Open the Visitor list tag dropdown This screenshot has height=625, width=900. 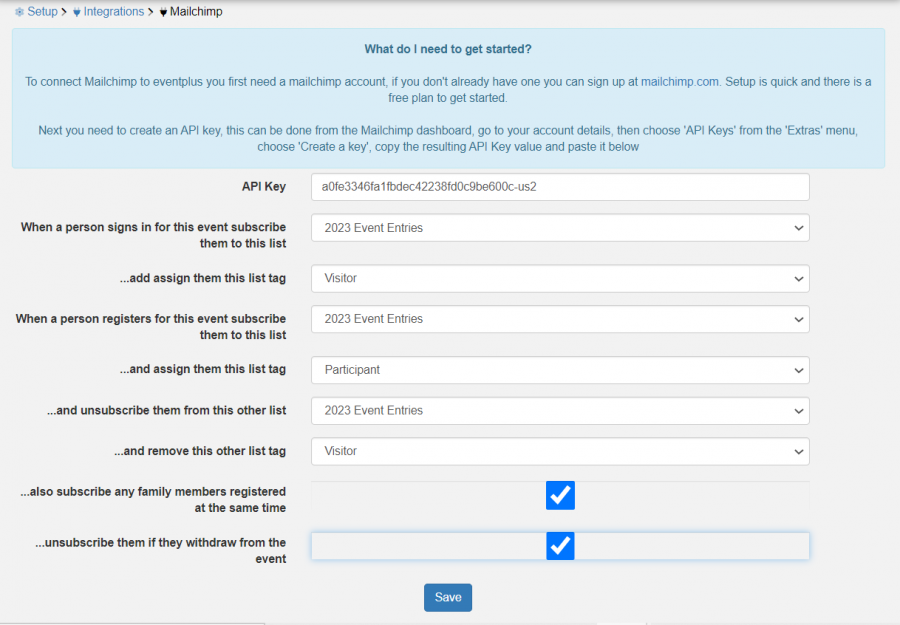pyautogui.click(x=560, y=278)
